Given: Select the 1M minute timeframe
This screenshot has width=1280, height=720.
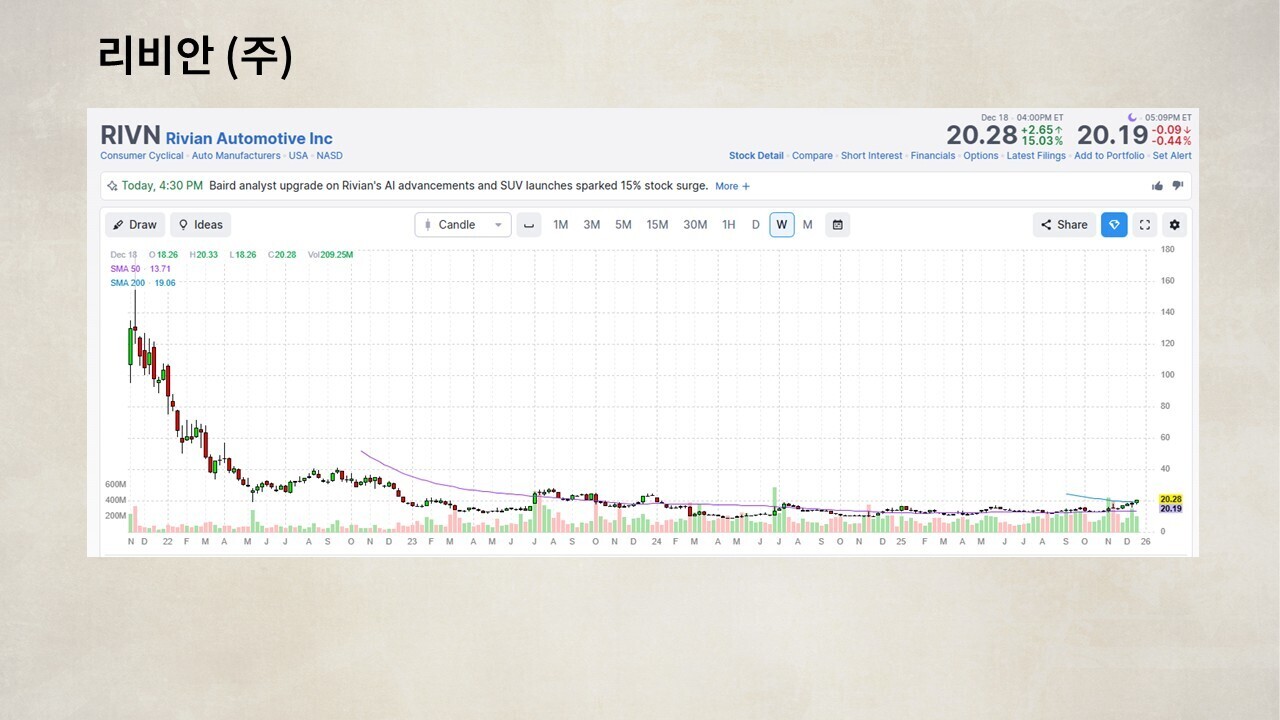Looking at the screenshot, I should 561,225.
